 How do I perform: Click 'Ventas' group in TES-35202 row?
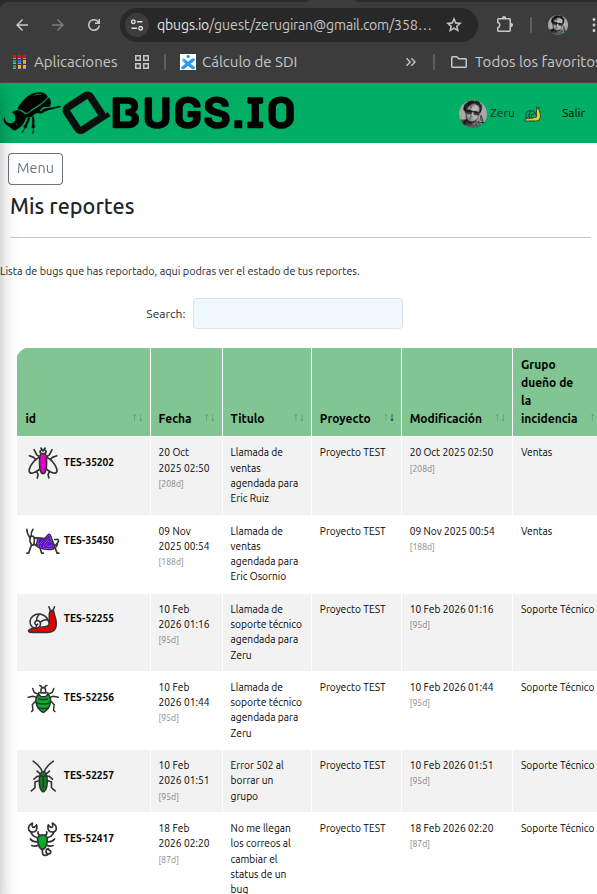tap(537, 452)
